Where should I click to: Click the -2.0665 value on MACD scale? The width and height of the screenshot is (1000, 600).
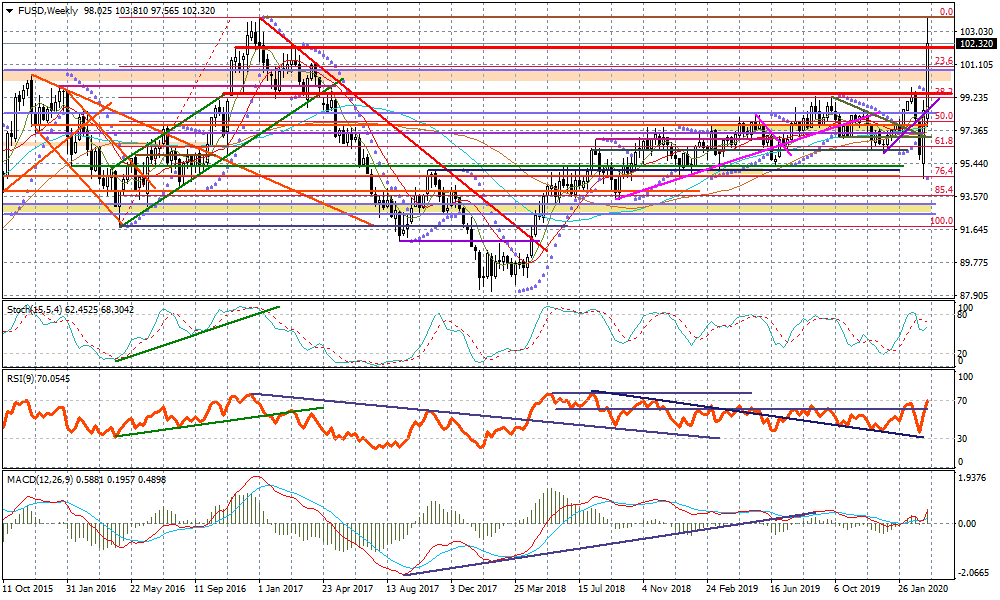[x=974, y=573]
